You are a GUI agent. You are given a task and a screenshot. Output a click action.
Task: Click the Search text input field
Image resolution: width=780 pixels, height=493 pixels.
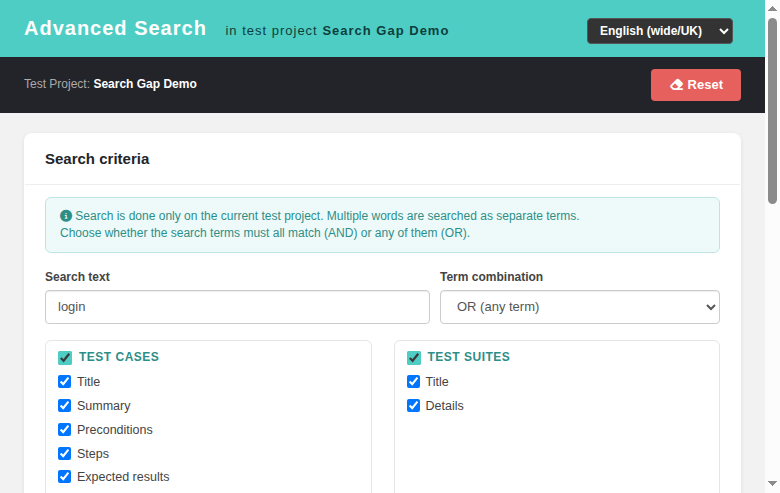(237, 307)
